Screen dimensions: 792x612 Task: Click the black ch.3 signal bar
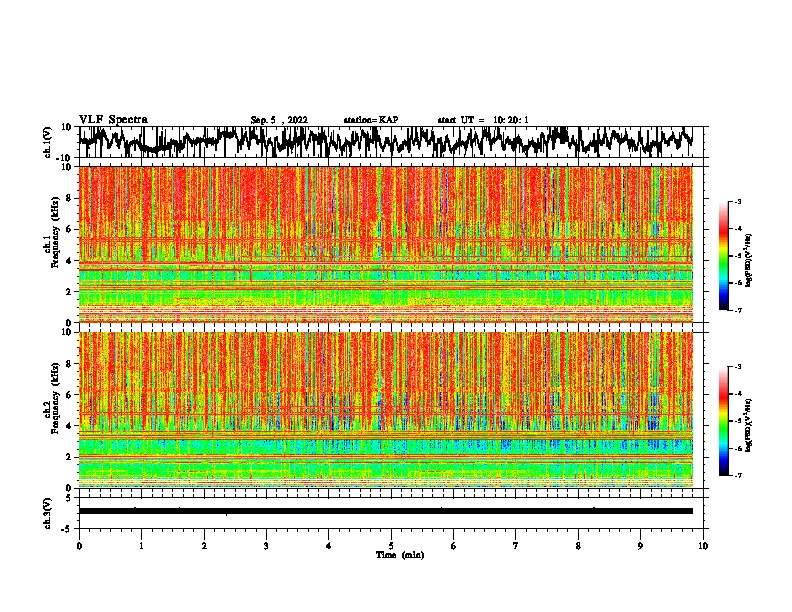pos(385,511)
